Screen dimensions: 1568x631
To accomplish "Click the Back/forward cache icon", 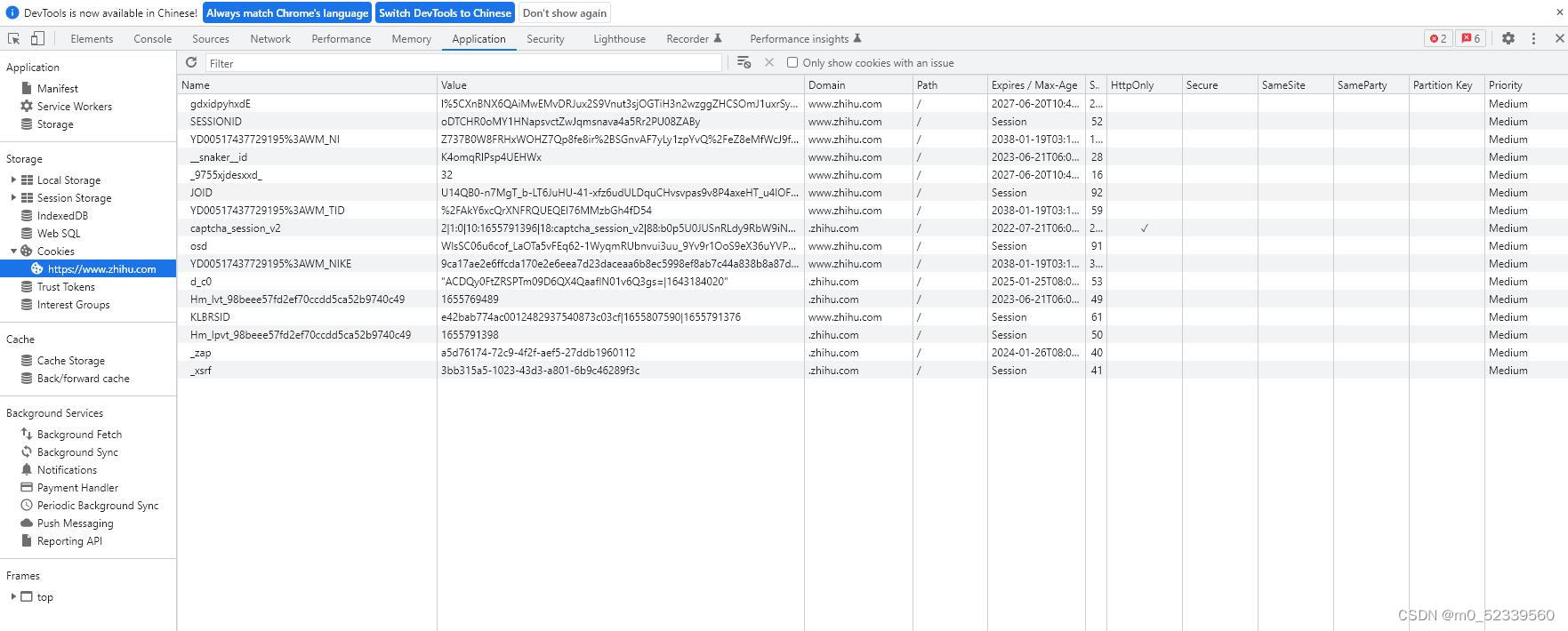I will coord(27,378).
